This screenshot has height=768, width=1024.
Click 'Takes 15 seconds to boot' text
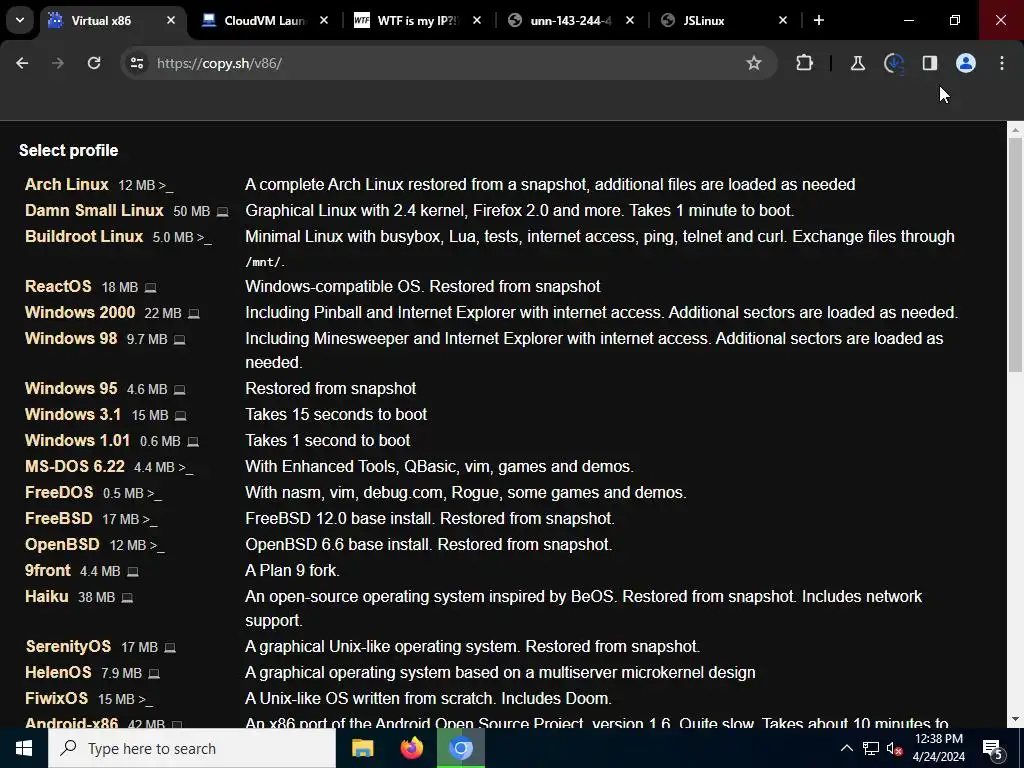tap(336, 414)
